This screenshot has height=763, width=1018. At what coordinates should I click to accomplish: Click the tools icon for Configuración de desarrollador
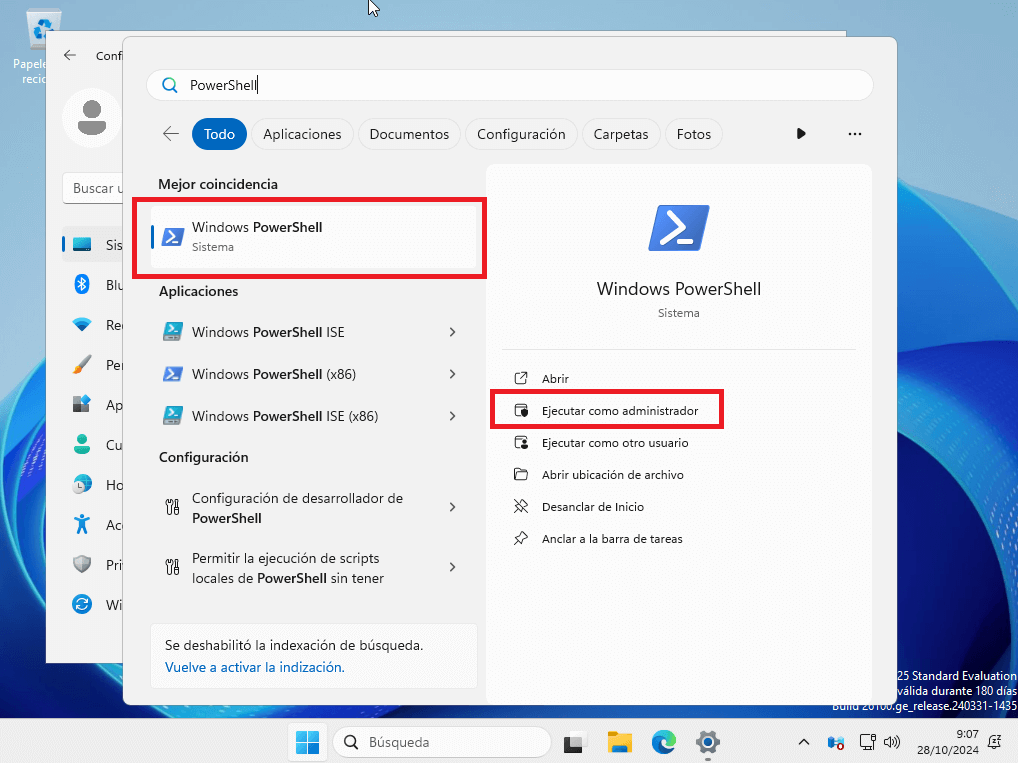[x=172, y=507]
